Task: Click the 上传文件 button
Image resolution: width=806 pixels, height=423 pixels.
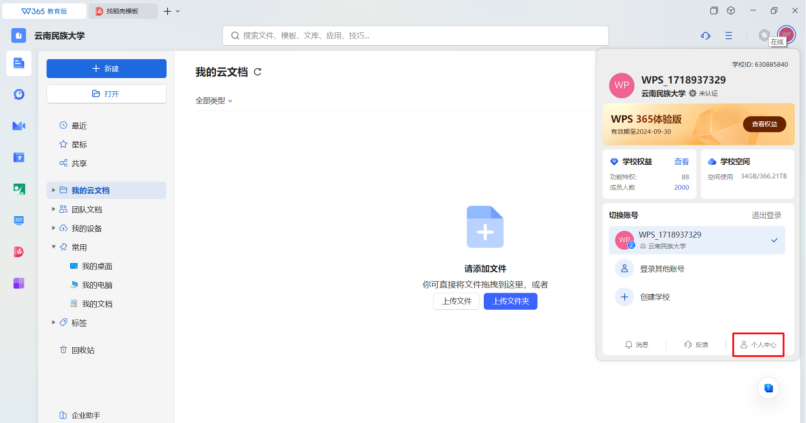Action: point(456,301)
